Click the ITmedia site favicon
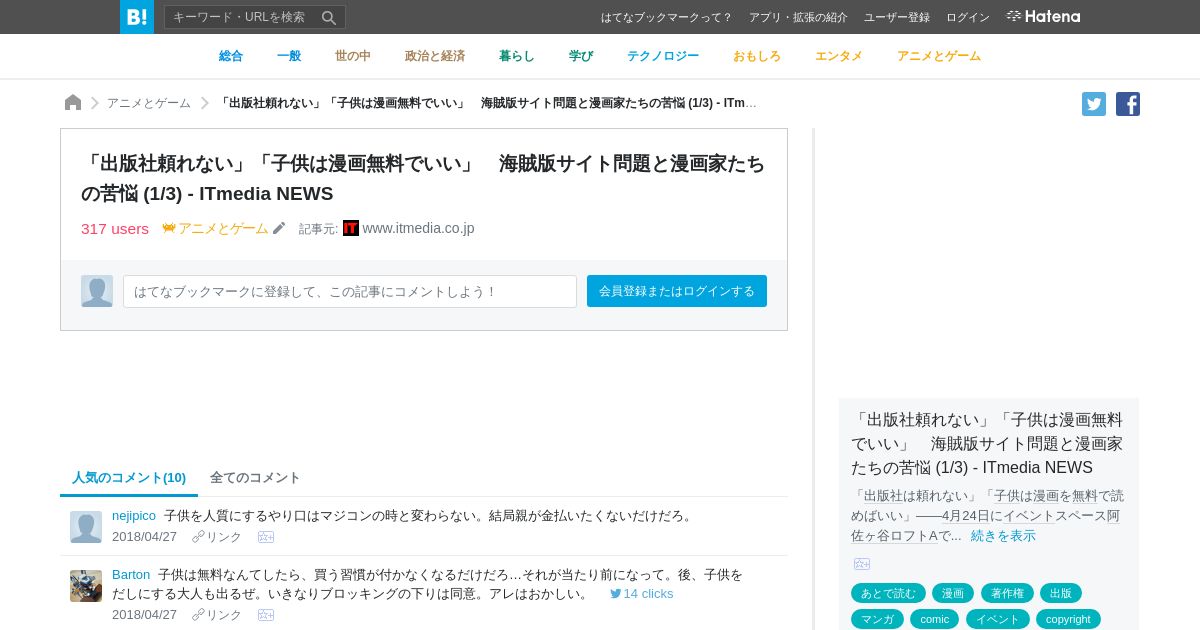Screen dimensions: 1200x630 coord(351,228)
